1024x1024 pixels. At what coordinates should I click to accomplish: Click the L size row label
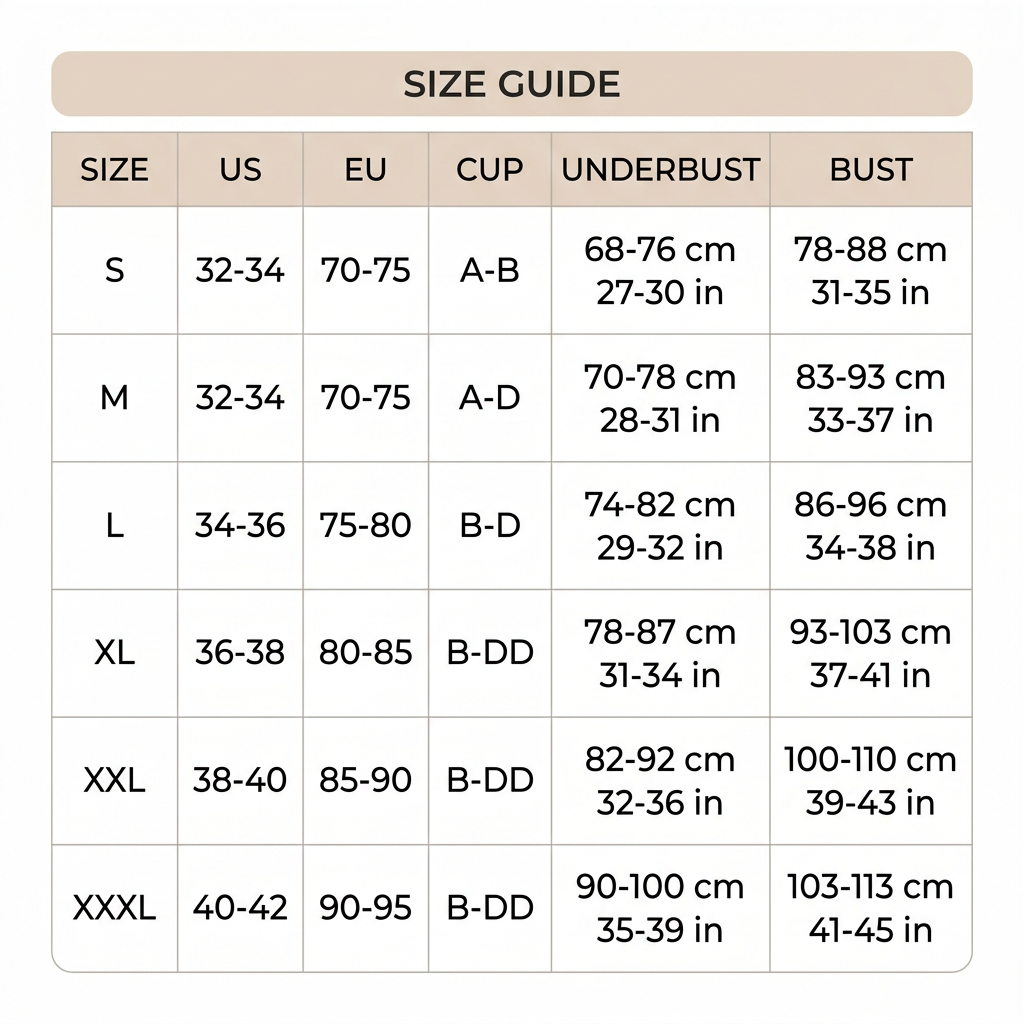point(114,525)
